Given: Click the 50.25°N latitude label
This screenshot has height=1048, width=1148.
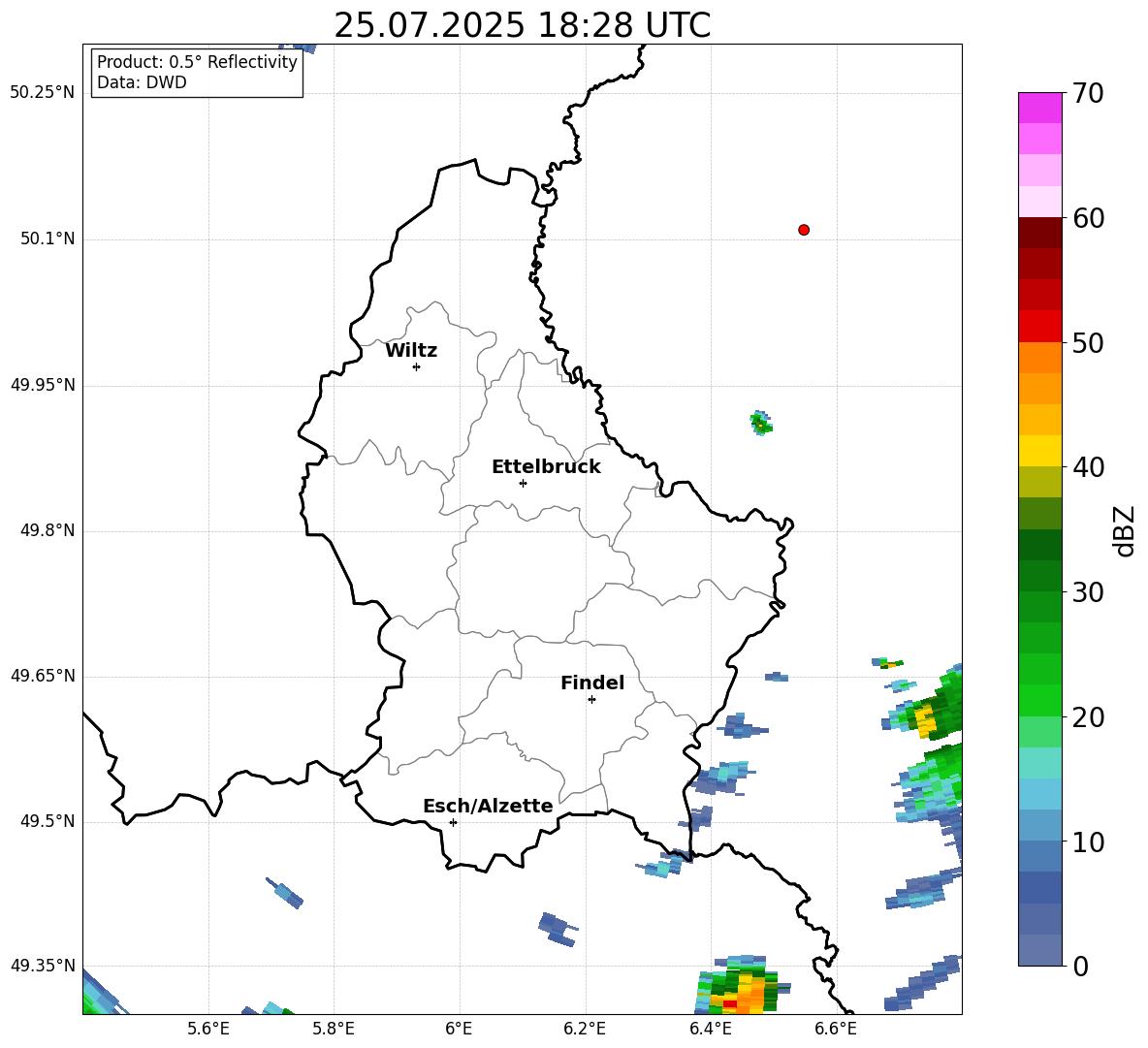Looking at the screenshot, I should pyautogui.click(x=43, y=93).
